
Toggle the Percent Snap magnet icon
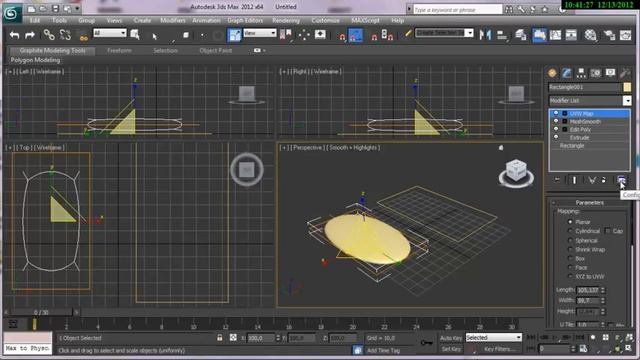pos(374,36)
